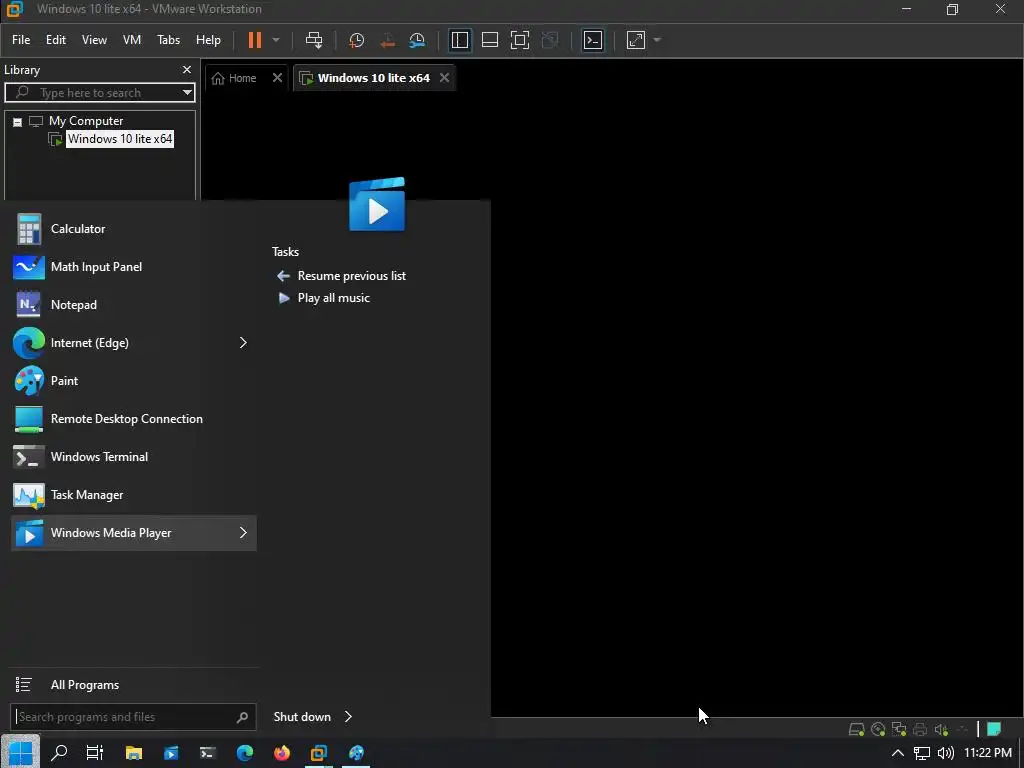Launch Notepad from the Start menu
Screen dimensions: 1024x768
[133, 304]
